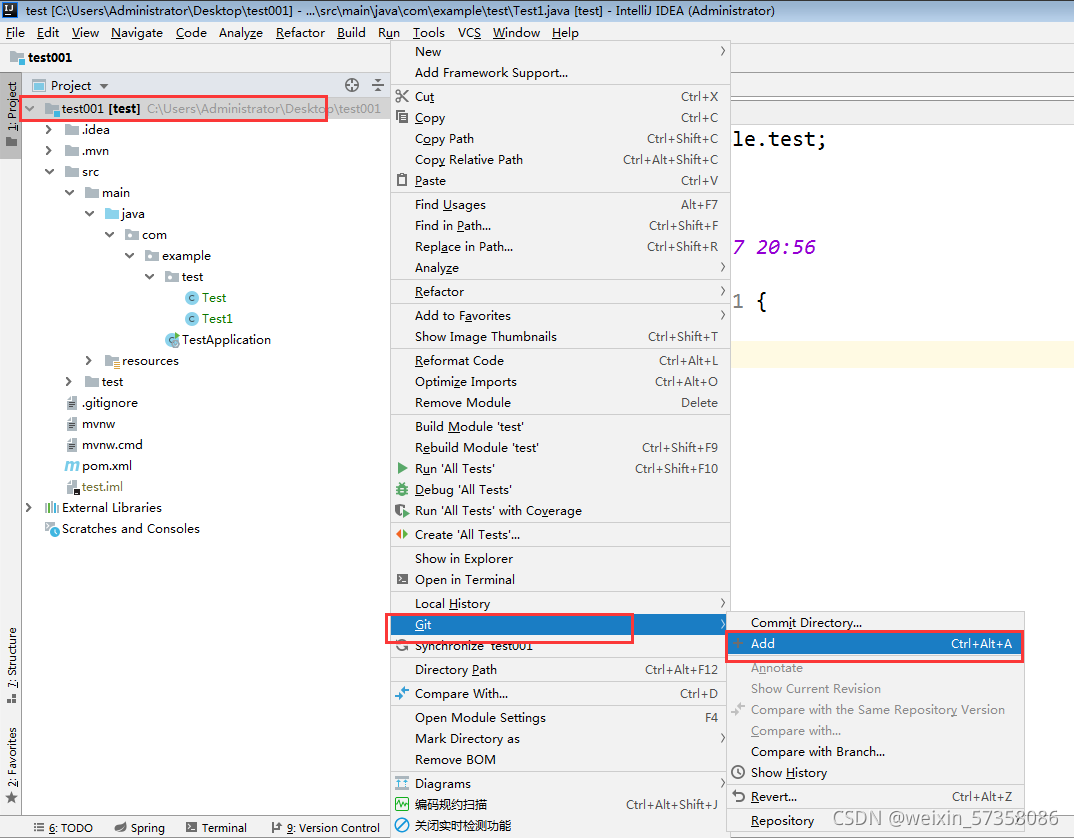Click the Scratches and Consoles icon
The image size is (1074, 838).
52,529
